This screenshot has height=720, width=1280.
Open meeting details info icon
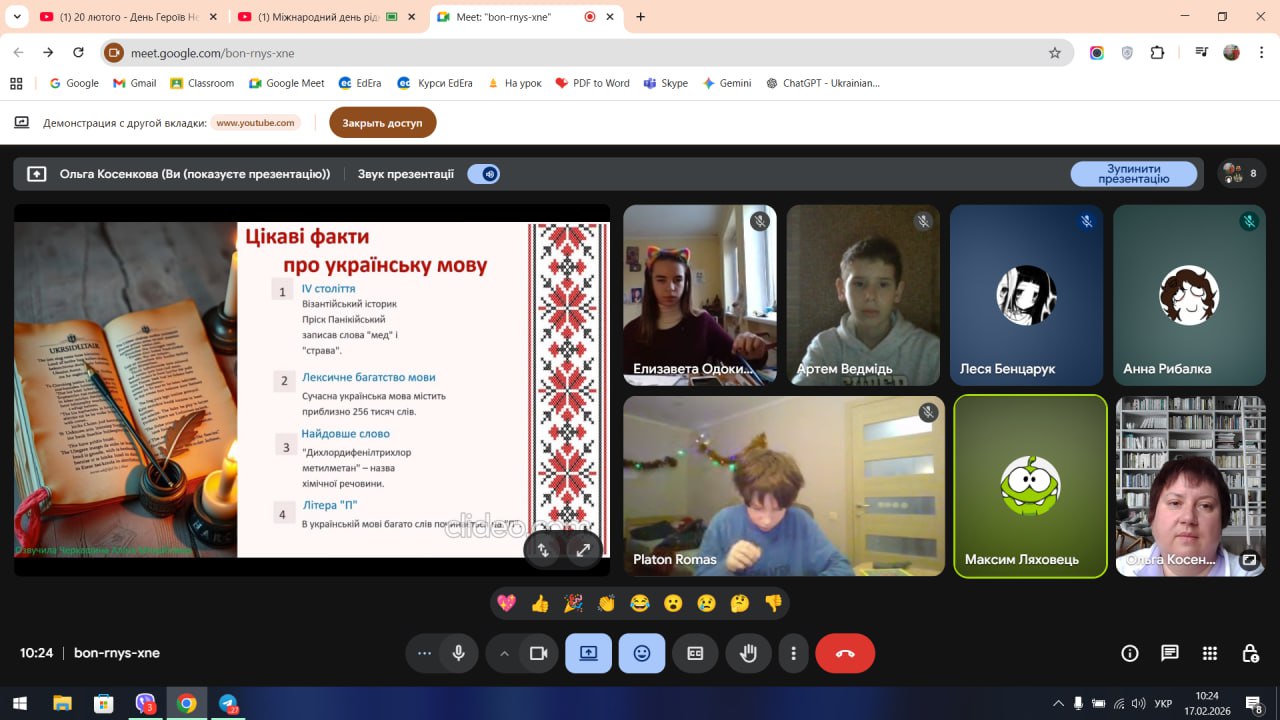[1129, 653]
